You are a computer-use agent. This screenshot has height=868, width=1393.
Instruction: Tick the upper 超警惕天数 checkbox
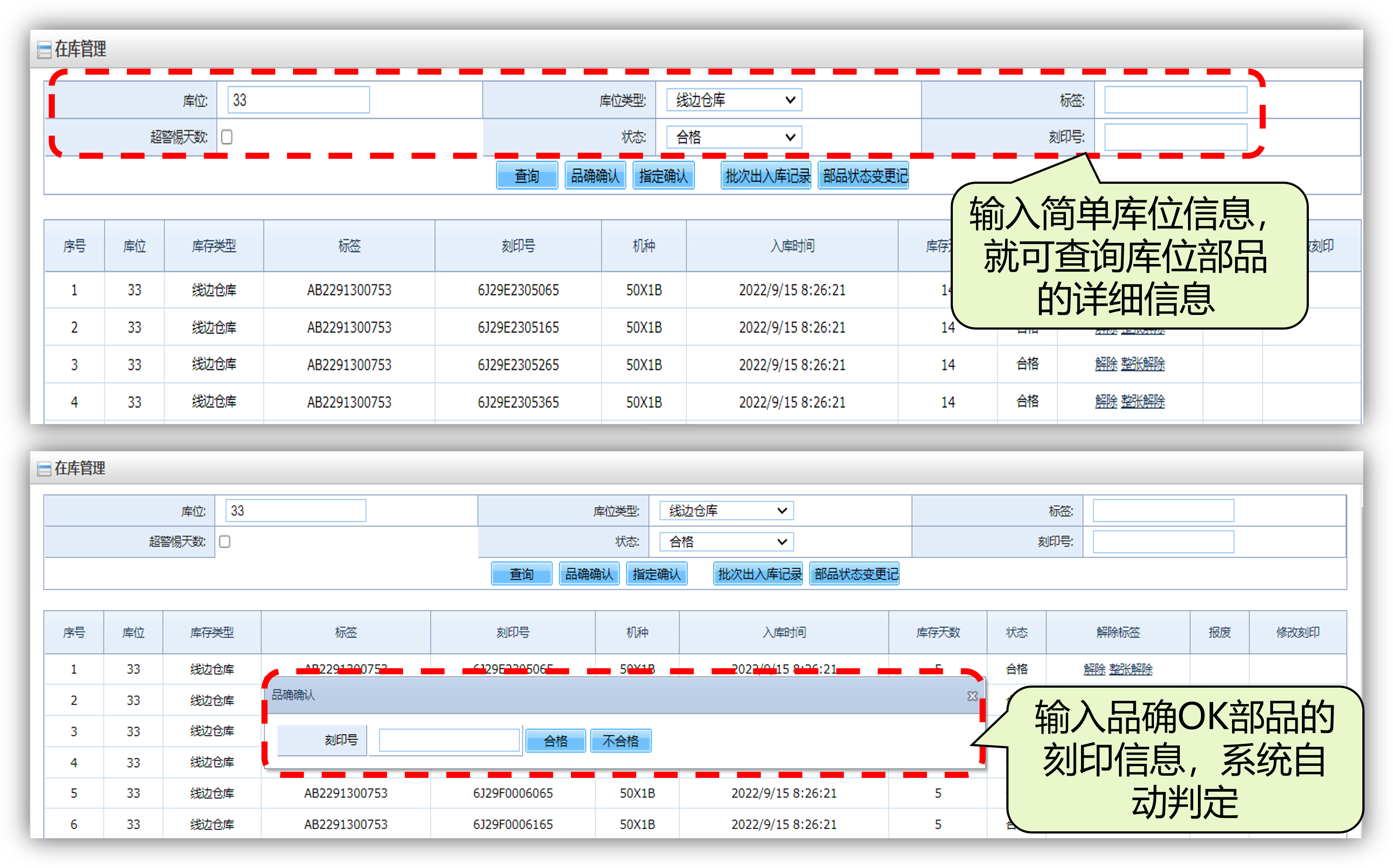tap(227, 137)
